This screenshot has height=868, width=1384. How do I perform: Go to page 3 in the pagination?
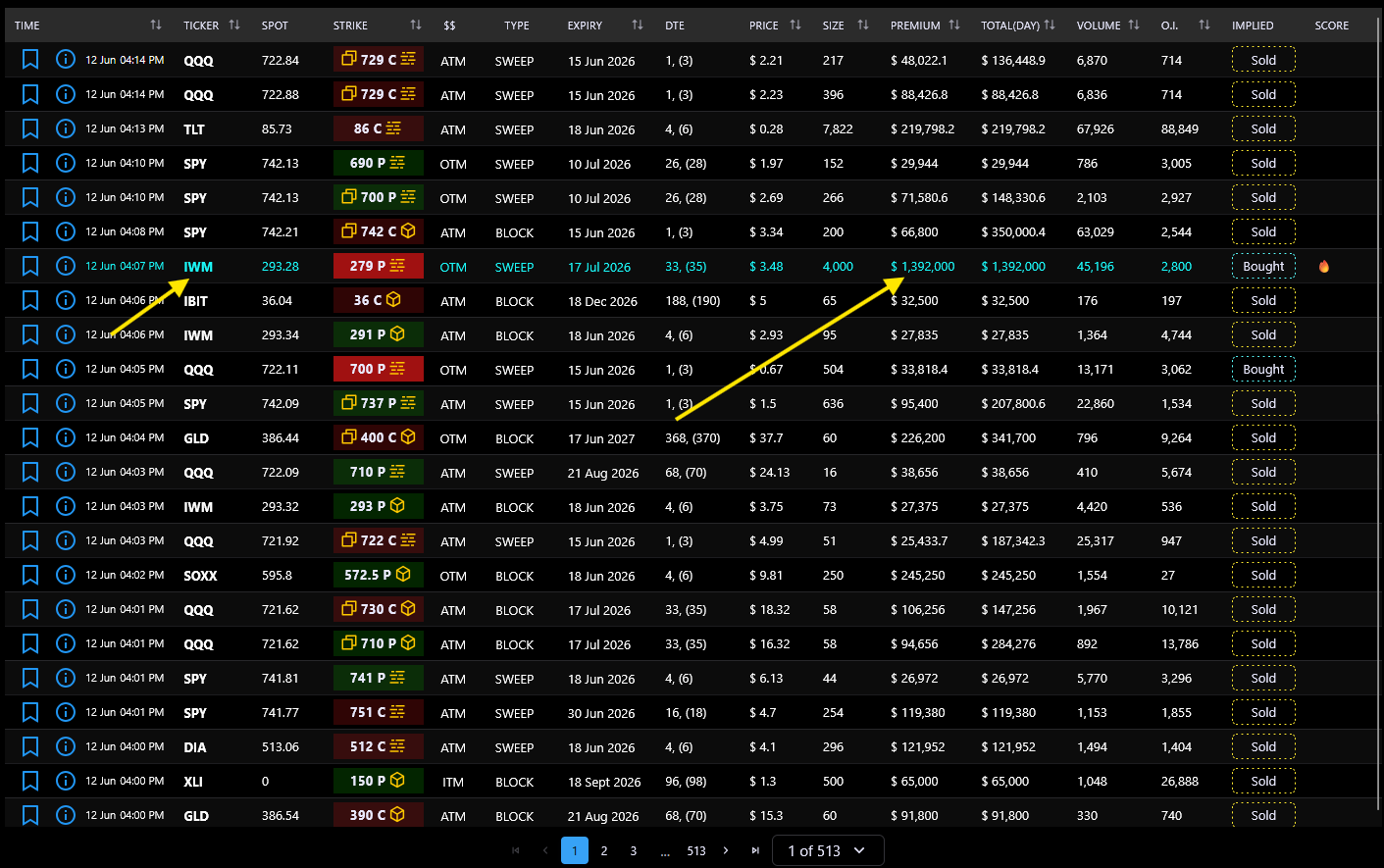click(634, 850)
